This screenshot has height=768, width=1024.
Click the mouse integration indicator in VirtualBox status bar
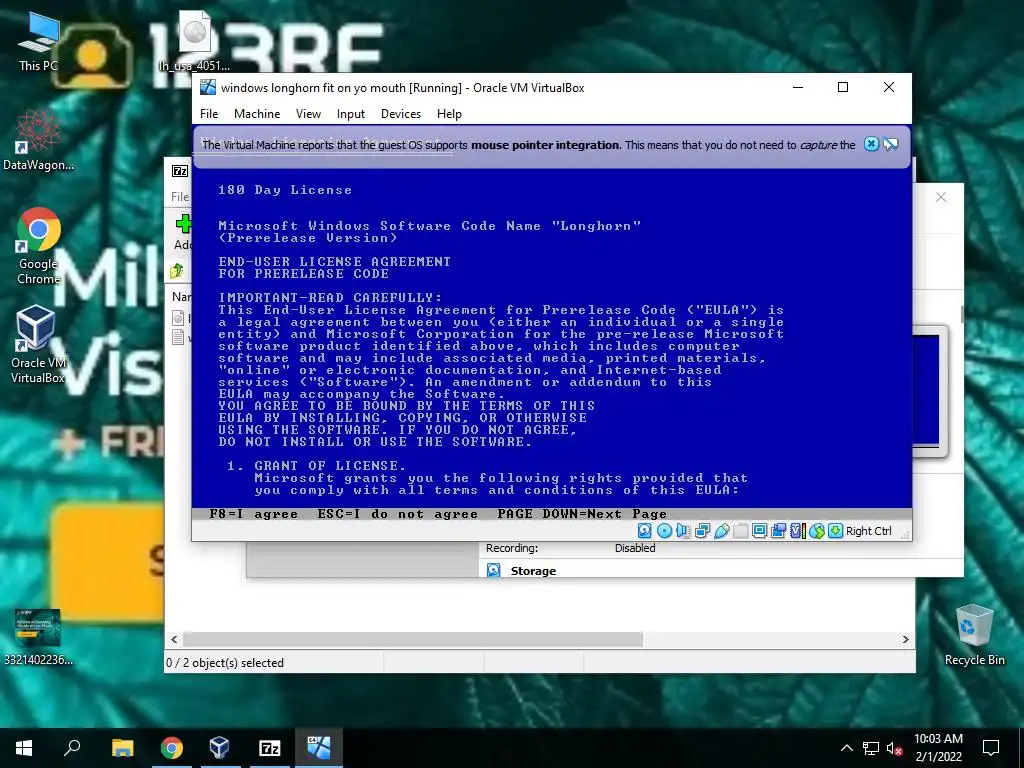817,531
